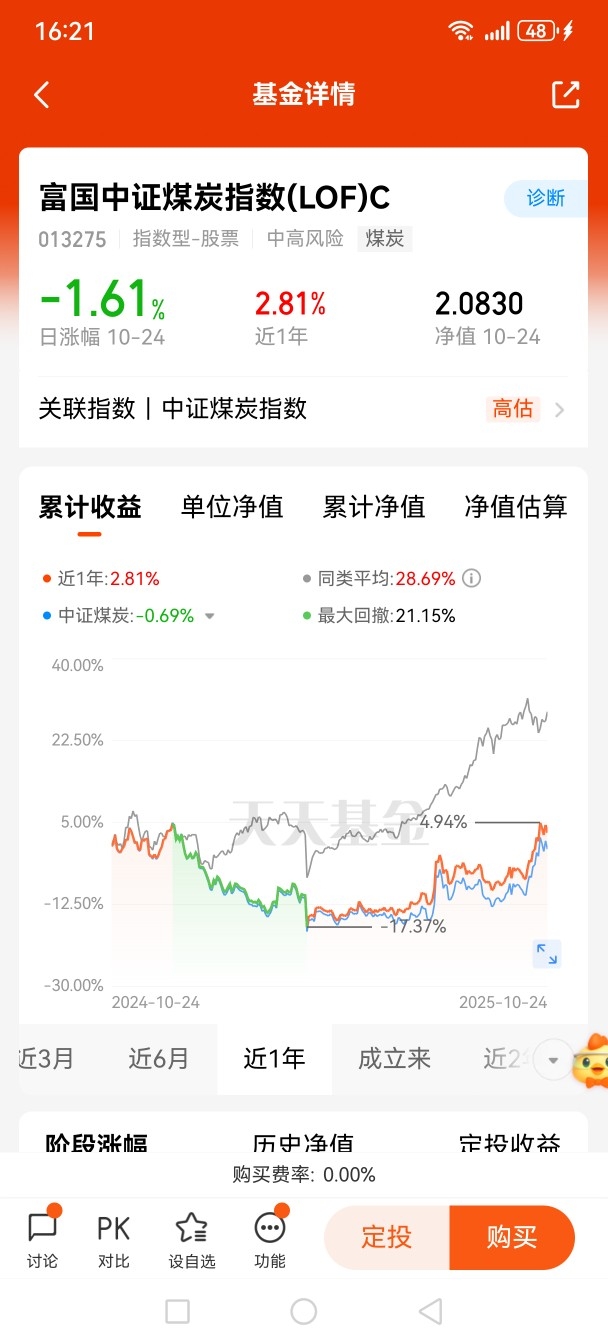Open the share icon in header
The height and width of the screenshot is (1344, 608).
coord(566,94)
